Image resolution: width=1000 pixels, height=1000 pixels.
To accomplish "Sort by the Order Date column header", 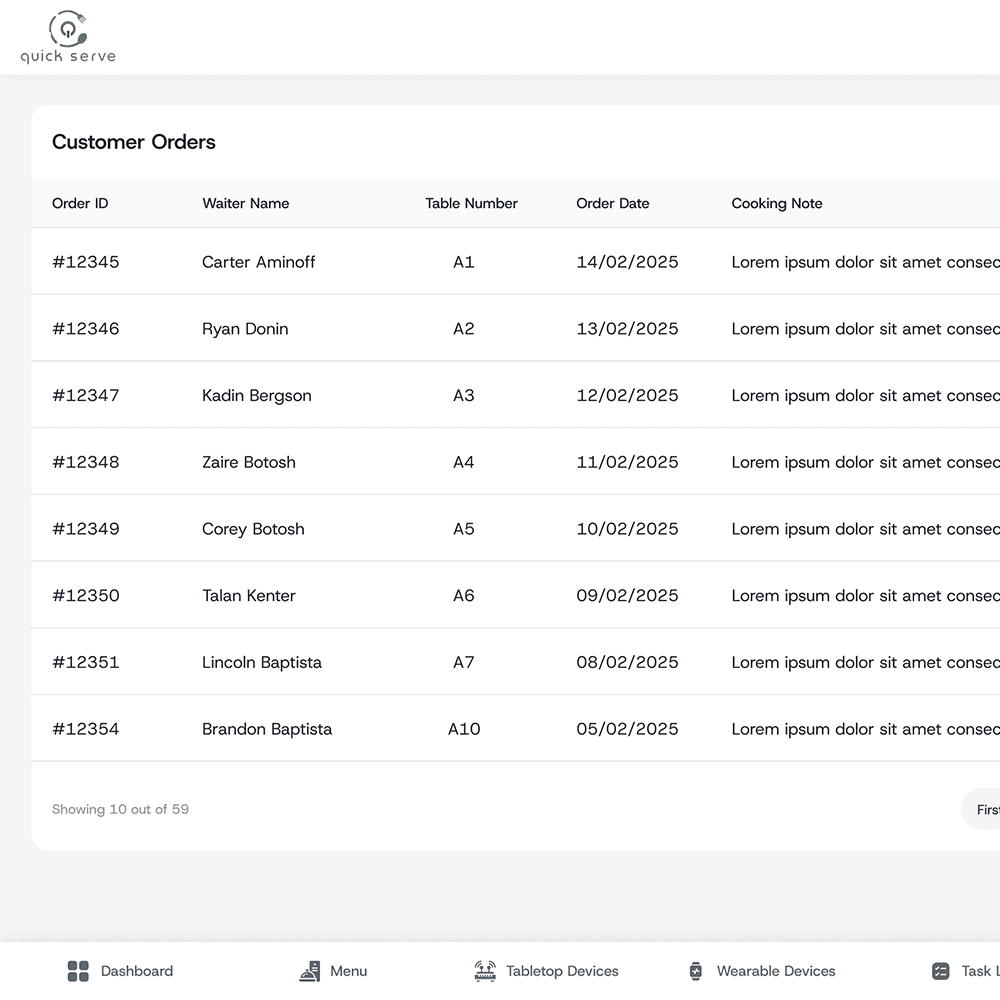I will tap(612, 203).
